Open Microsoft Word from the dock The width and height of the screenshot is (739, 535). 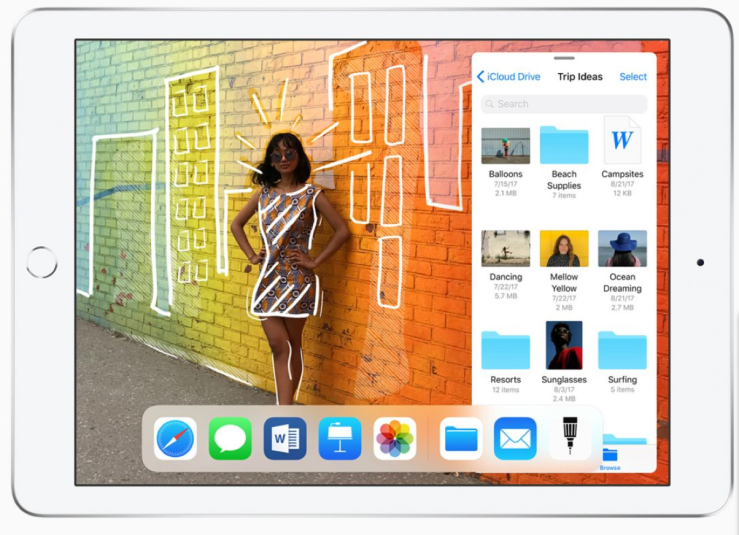pyautogui.click(x=285, y=438)
